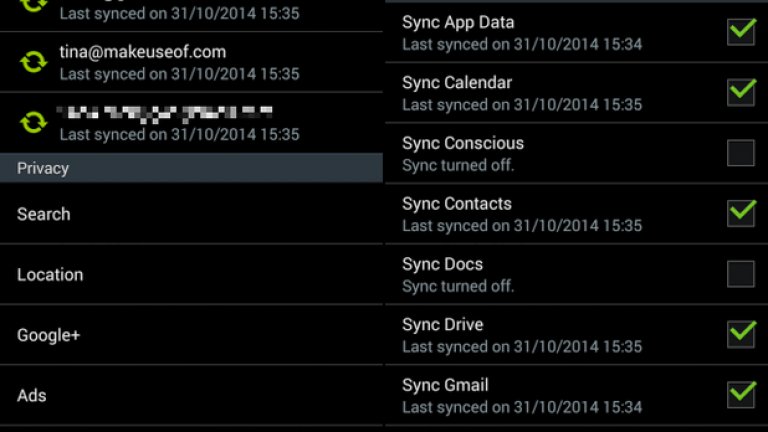Select the tina@makeuseof.com account

point(142,52)
